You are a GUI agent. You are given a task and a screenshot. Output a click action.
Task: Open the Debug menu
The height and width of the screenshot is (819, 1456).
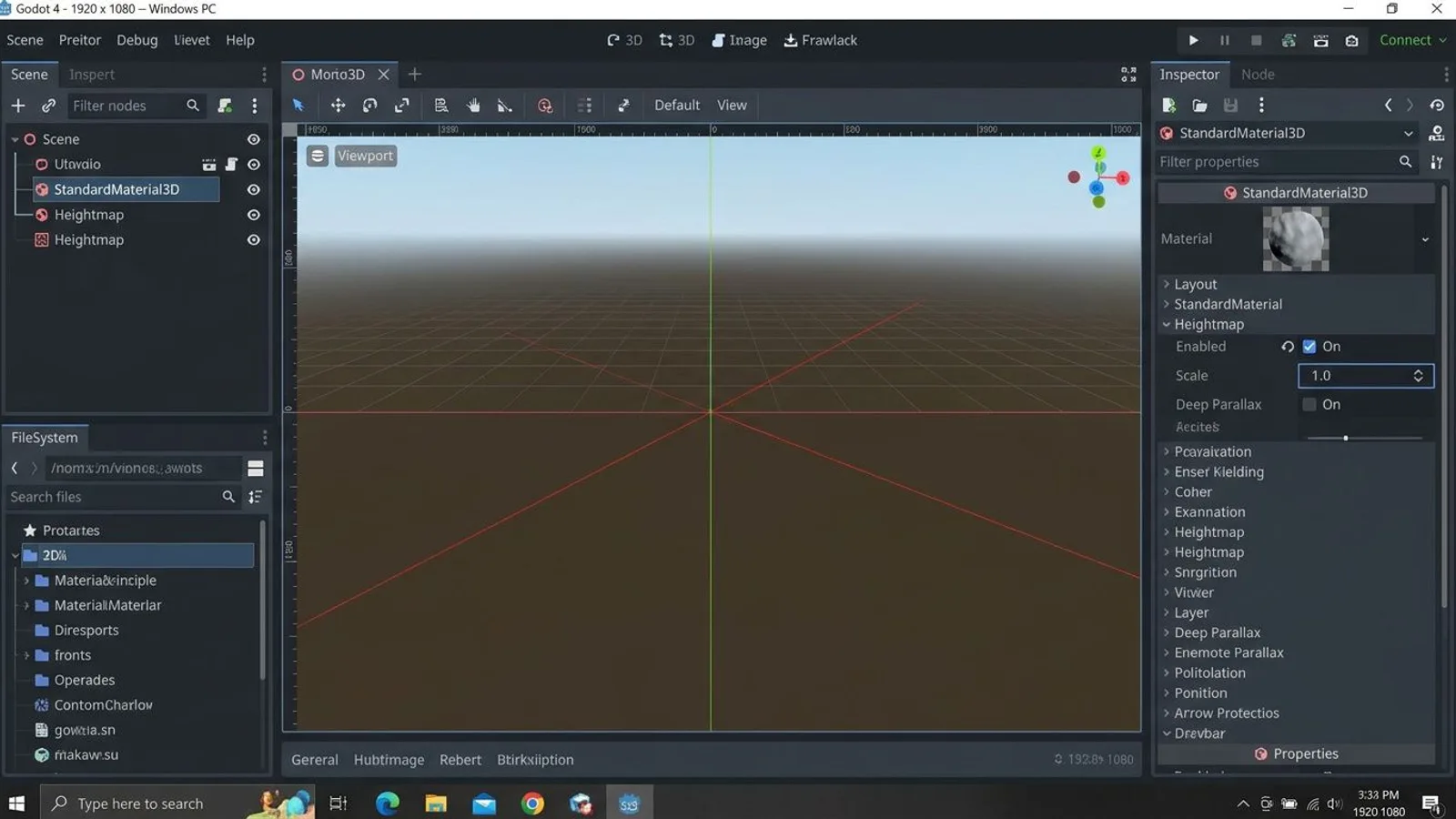point(136,40)
